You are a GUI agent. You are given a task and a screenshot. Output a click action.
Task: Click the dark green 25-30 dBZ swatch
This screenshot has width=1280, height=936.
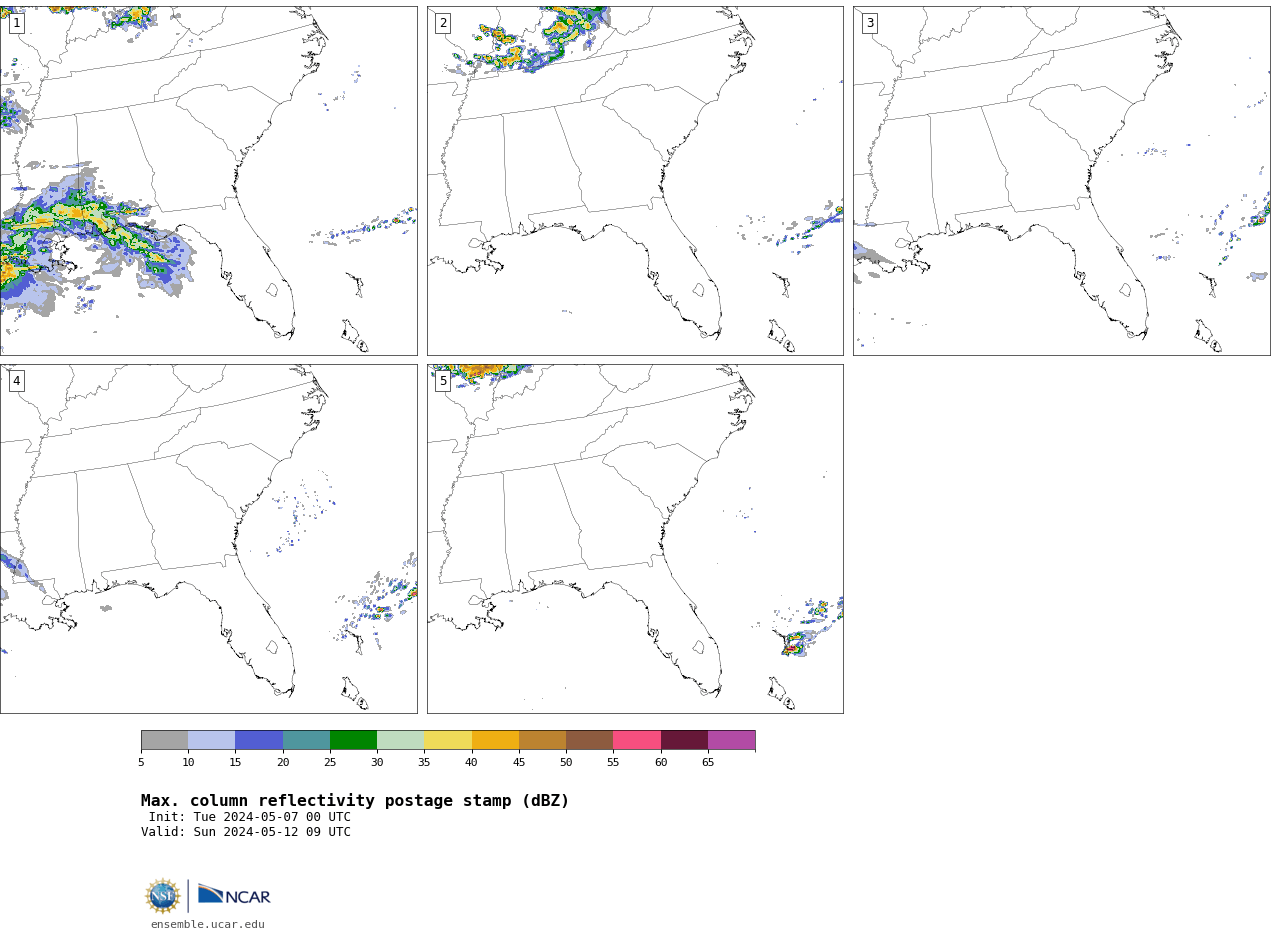353,740
